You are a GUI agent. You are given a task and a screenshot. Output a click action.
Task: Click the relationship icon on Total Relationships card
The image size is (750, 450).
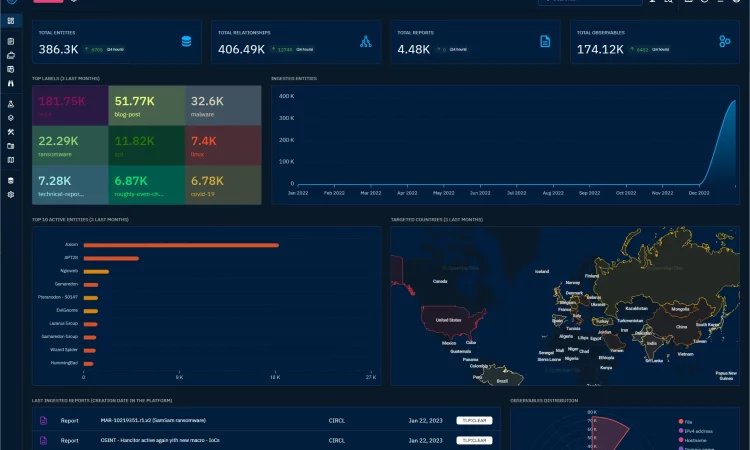coord(366,42)
